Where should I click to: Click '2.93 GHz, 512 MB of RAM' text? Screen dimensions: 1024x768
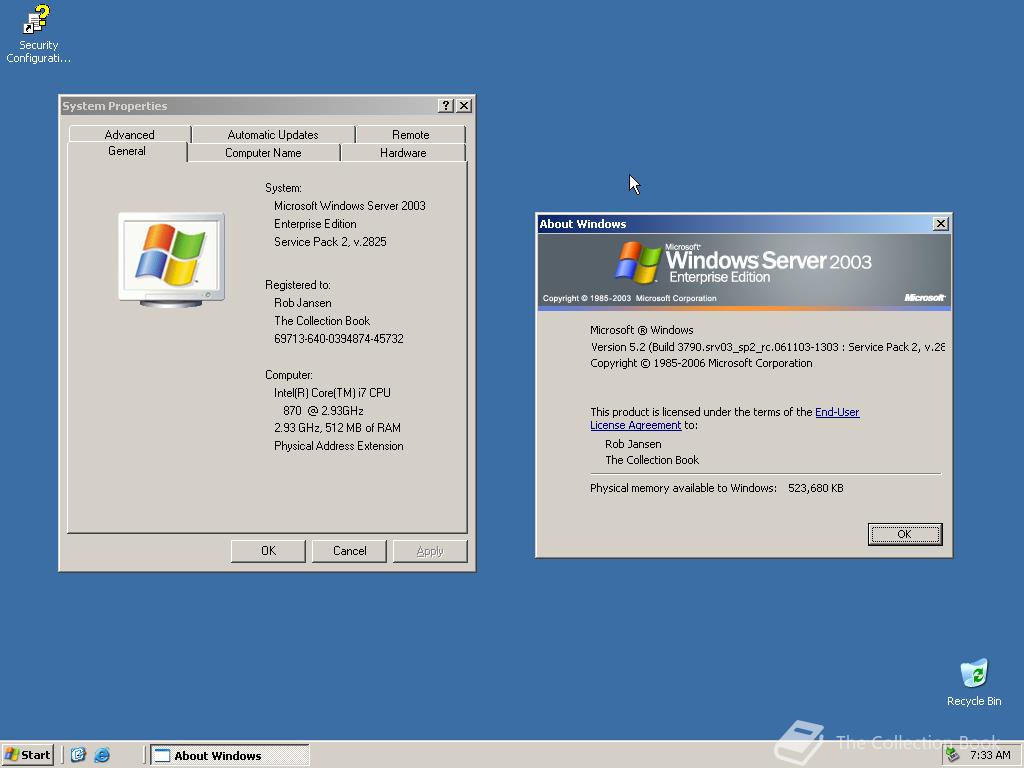point(338,428)
